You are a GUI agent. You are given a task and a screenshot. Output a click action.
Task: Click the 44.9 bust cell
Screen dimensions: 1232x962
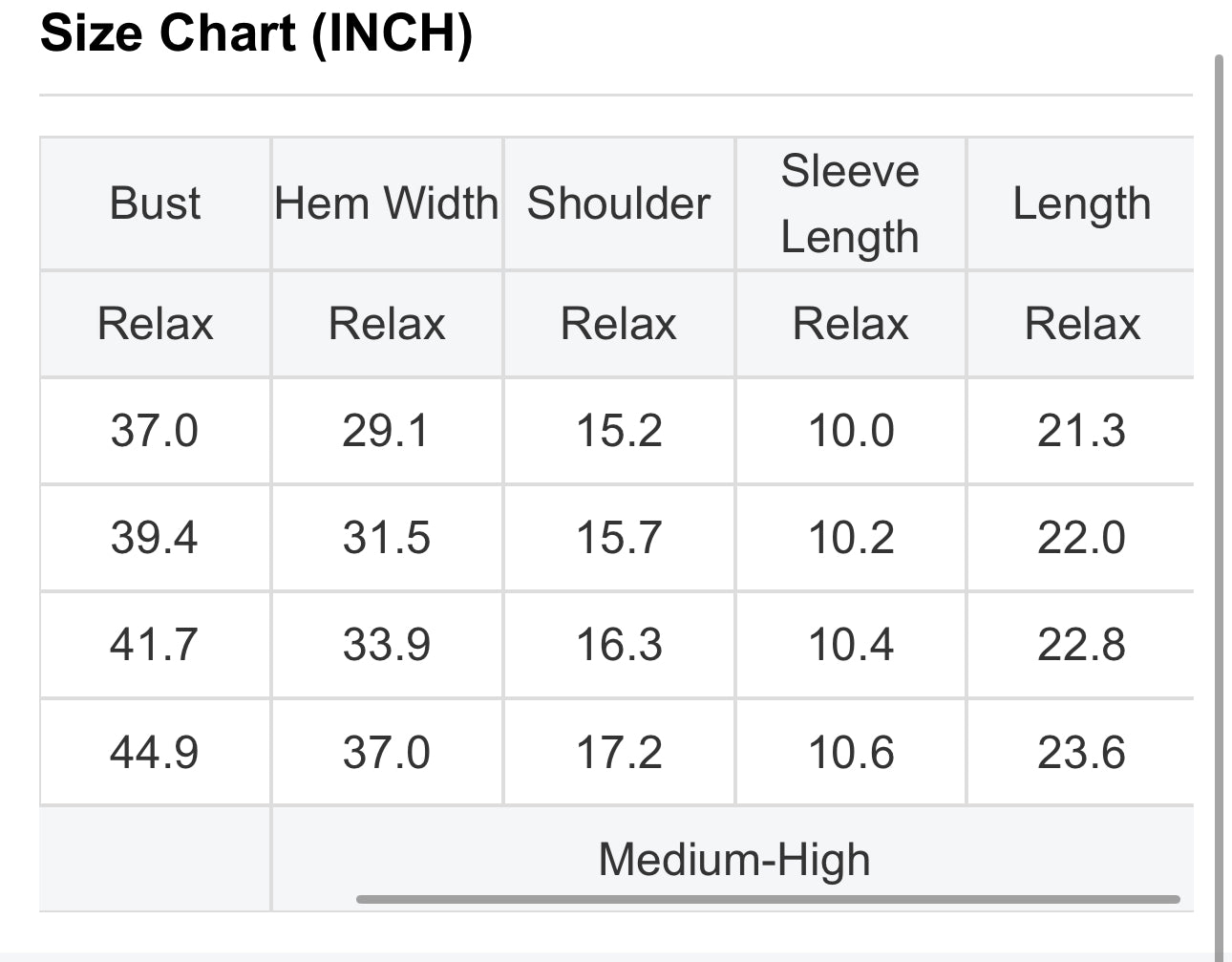pyautogui.click(x=155, y=752)
